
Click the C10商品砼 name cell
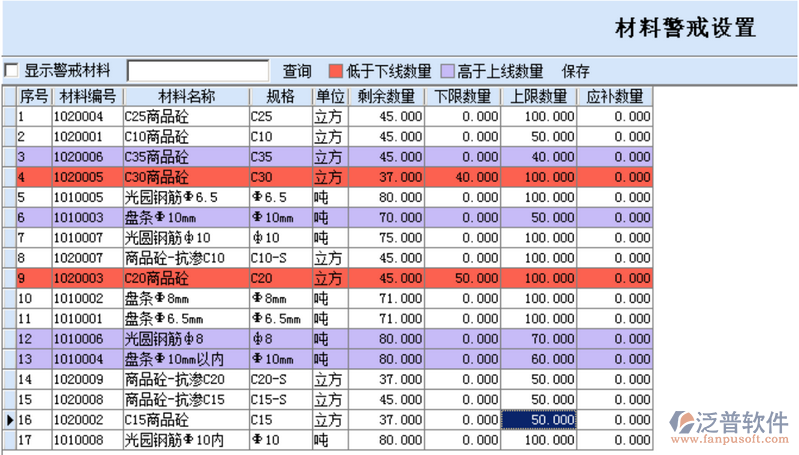(x=187, y=137)
